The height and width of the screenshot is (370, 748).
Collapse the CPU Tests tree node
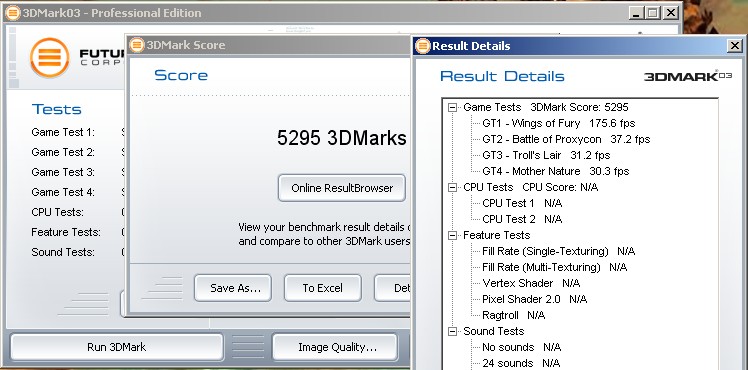pos(452,187)
